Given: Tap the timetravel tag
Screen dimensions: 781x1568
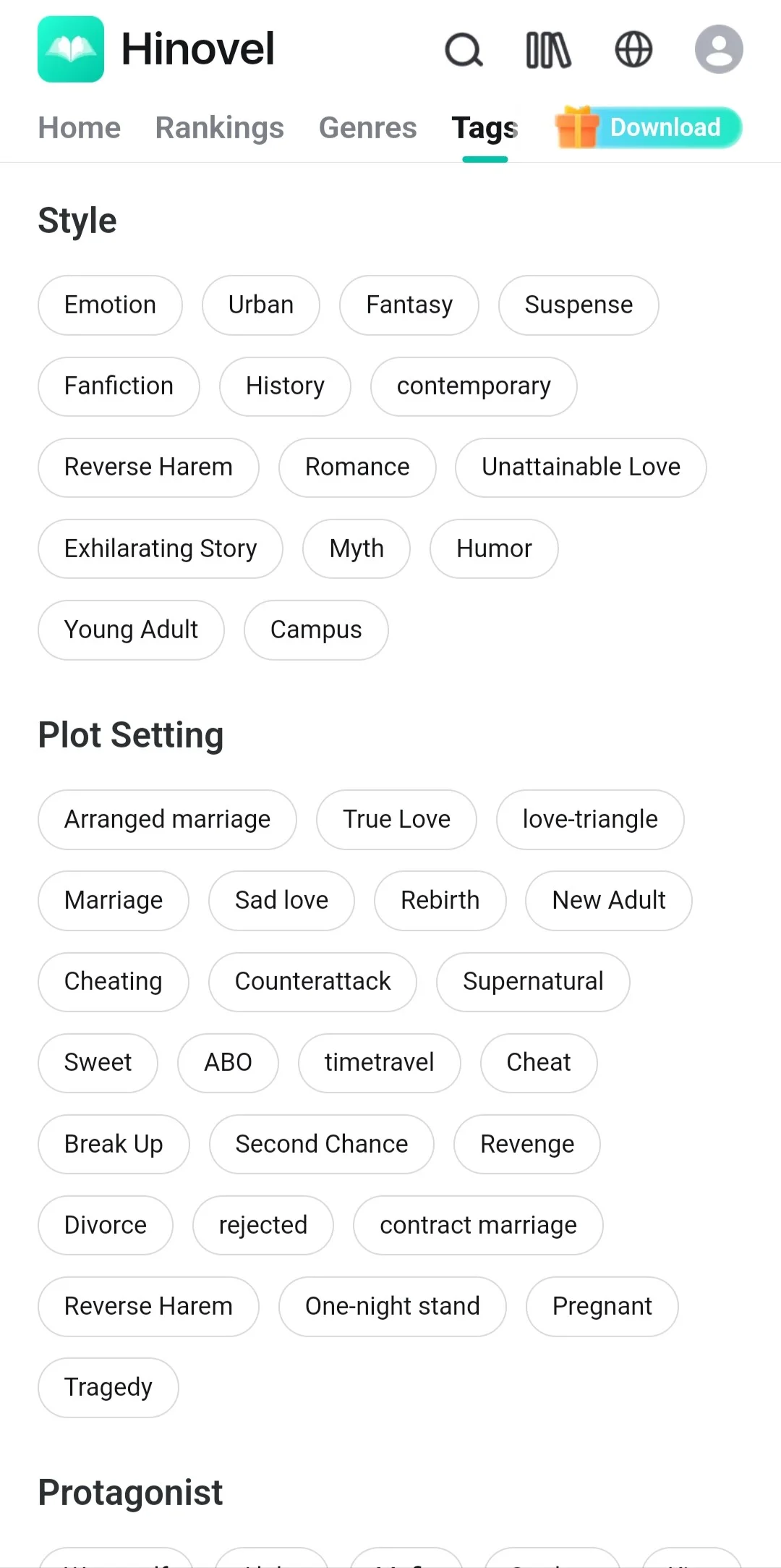Looking at the screenshot, I should 379,1063.
